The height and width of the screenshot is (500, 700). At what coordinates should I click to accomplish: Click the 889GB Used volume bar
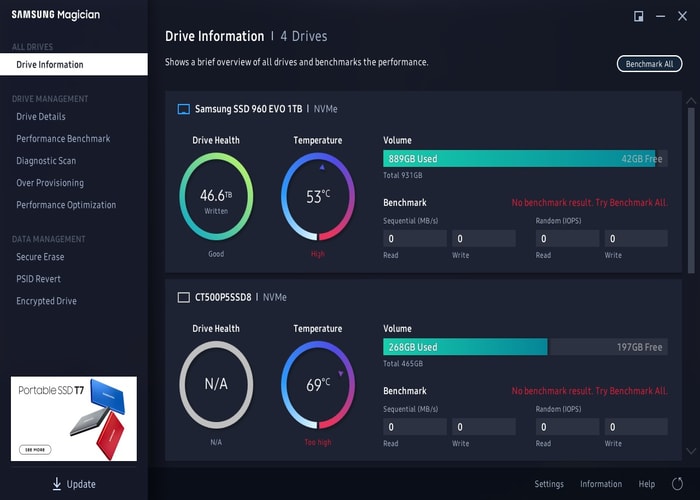(x=519, y=158)
